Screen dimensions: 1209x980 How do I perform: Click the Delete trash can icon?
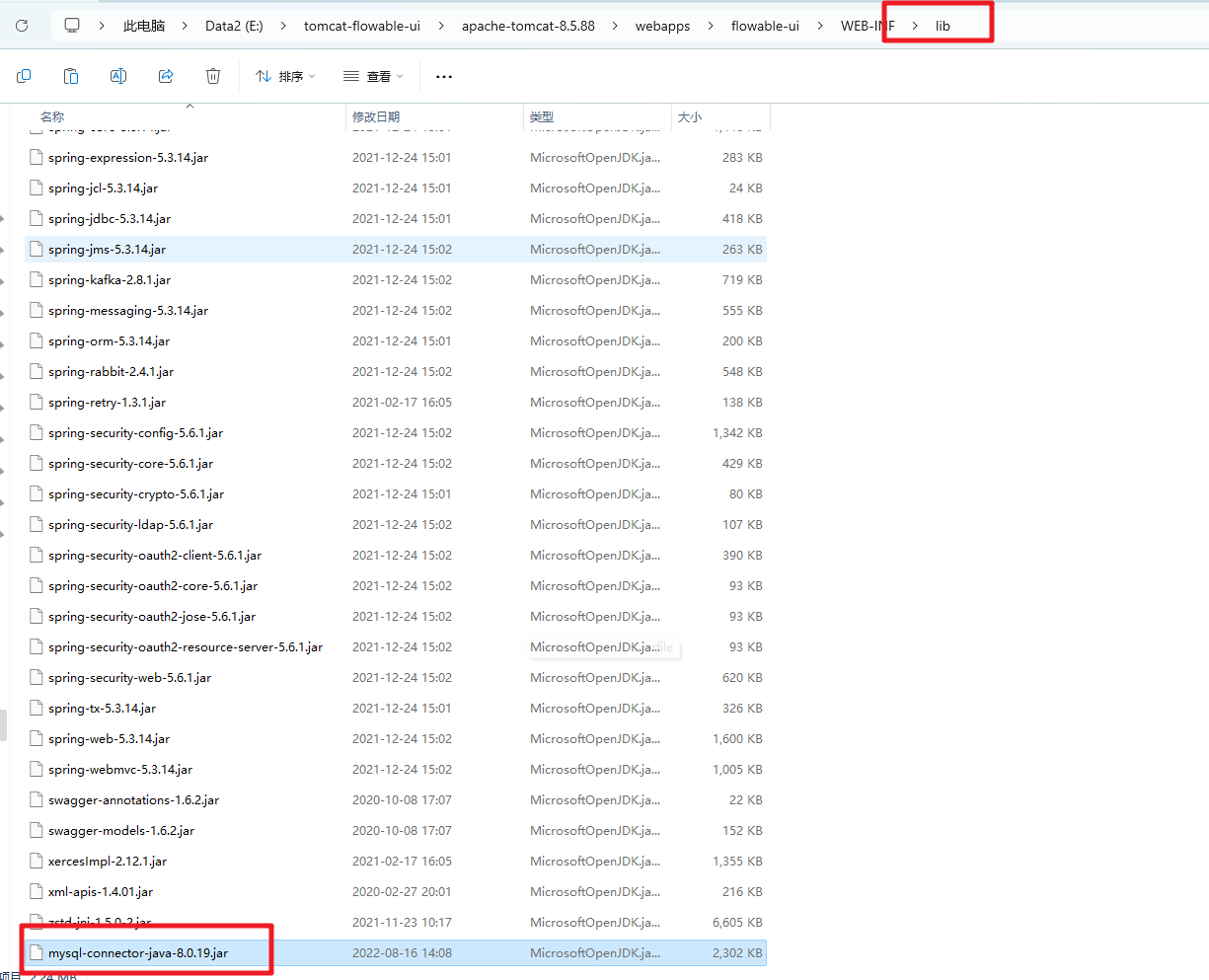pos(213,76)
